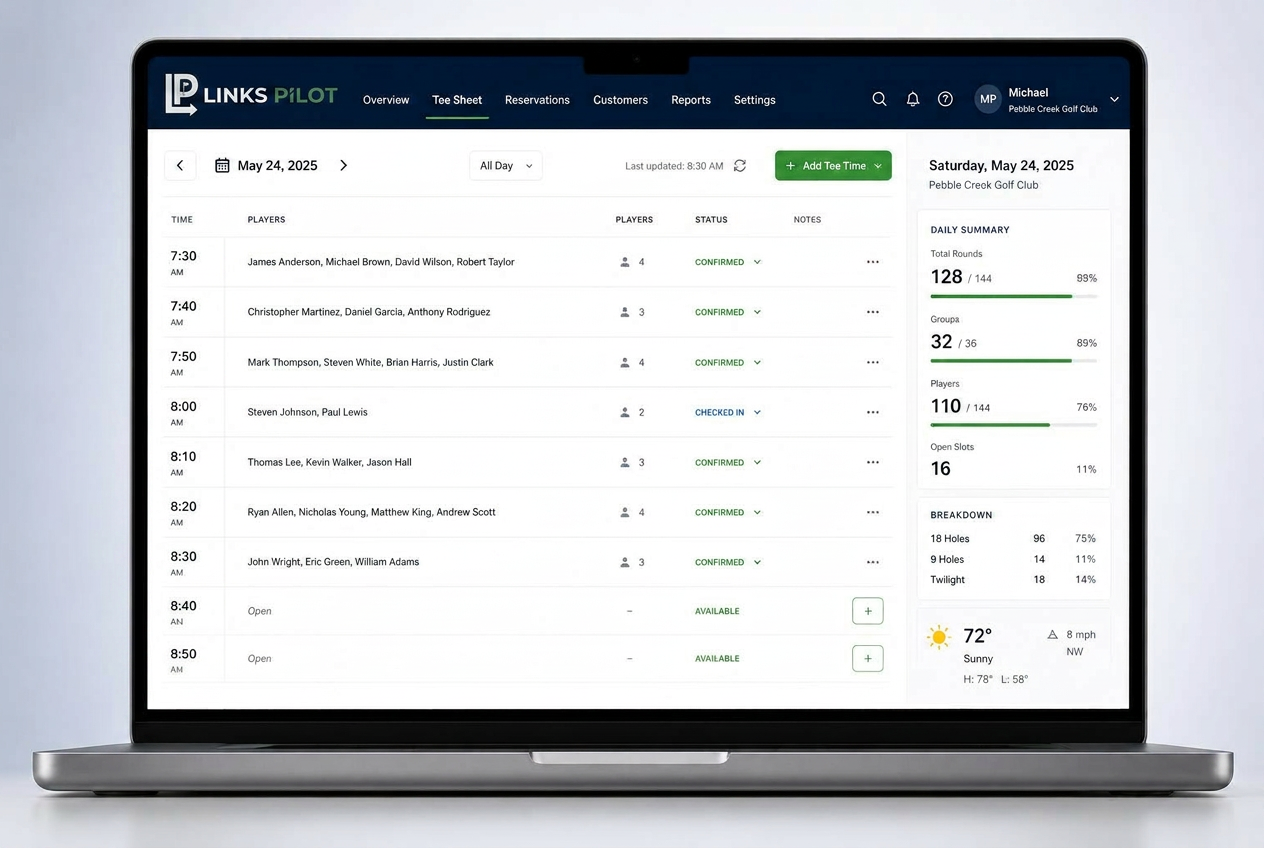This screenshot has height=848, width=1264.
Task: Open more options for 8:10 tee time
Action: click(x=873, y=462)
